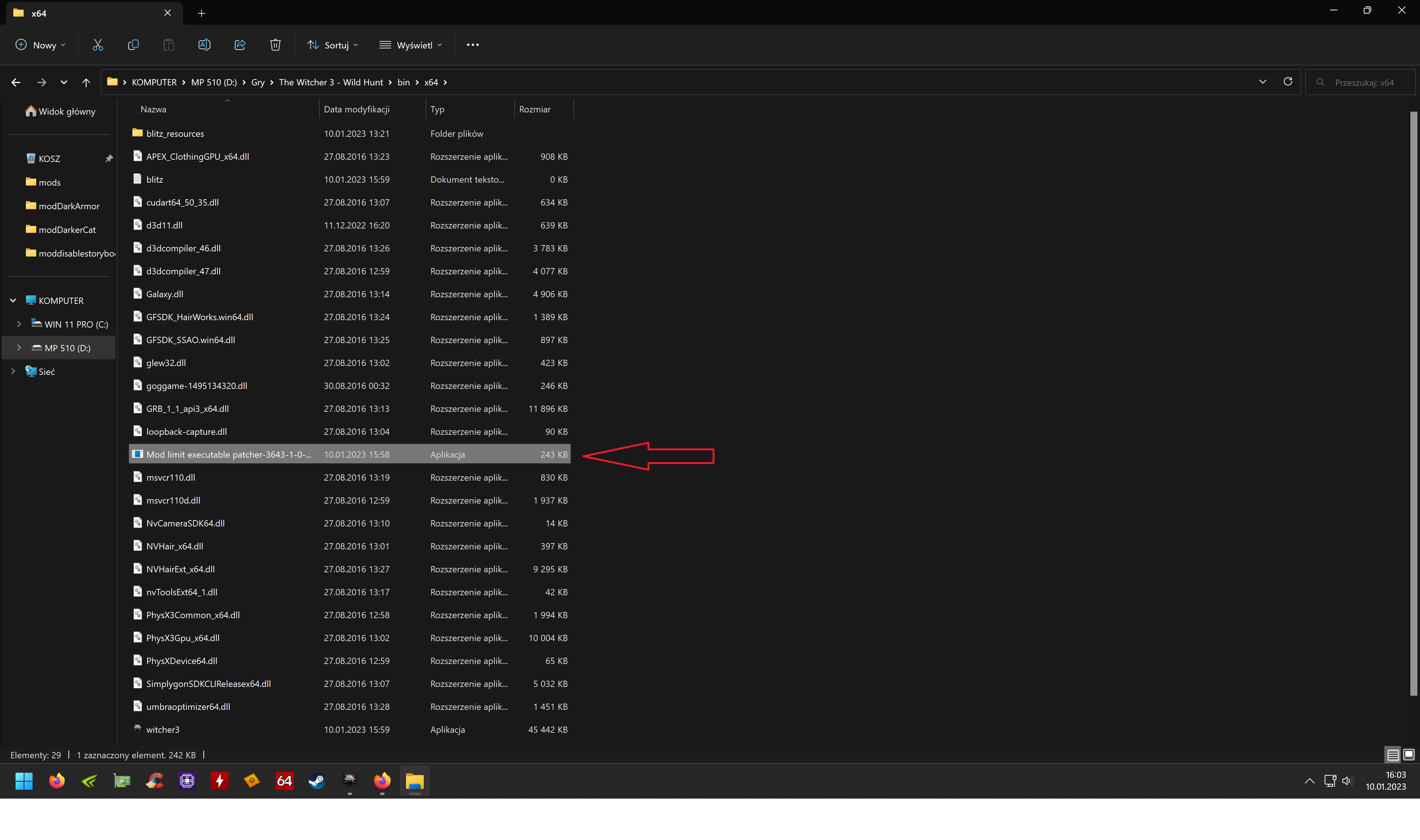Open the Wyświetl view dropdown
The height and width of the screenshot is (840, 1420).
click(x=411, y=45)
